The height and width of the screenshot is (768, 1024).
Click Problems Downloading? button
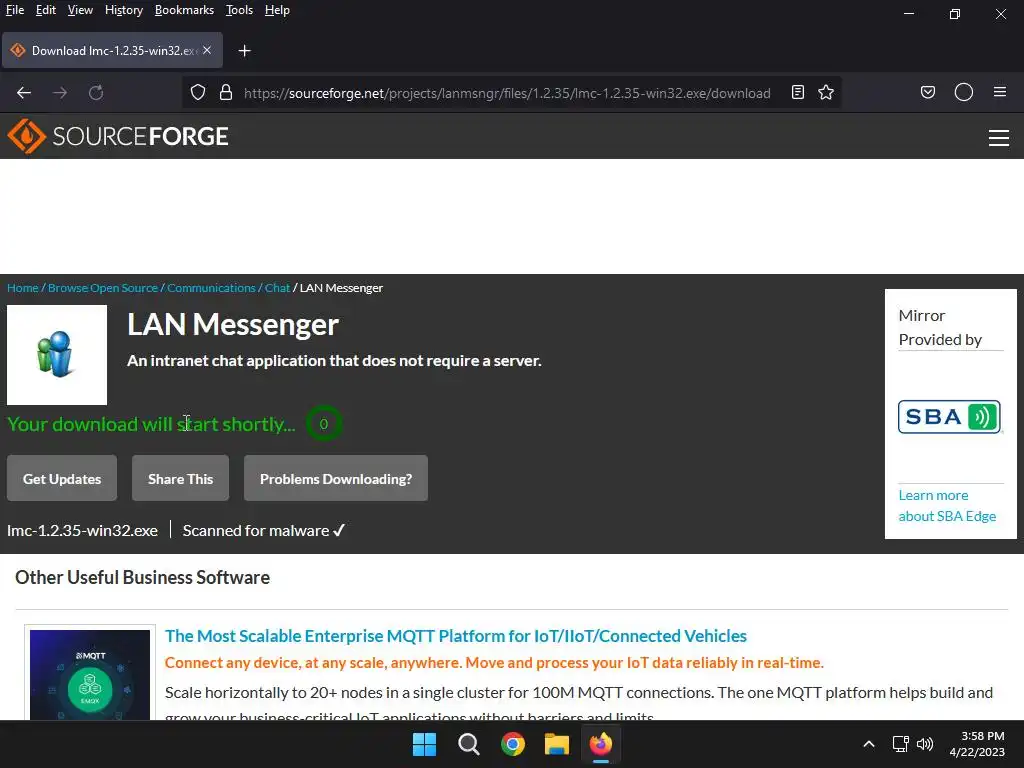pos(336,478)
